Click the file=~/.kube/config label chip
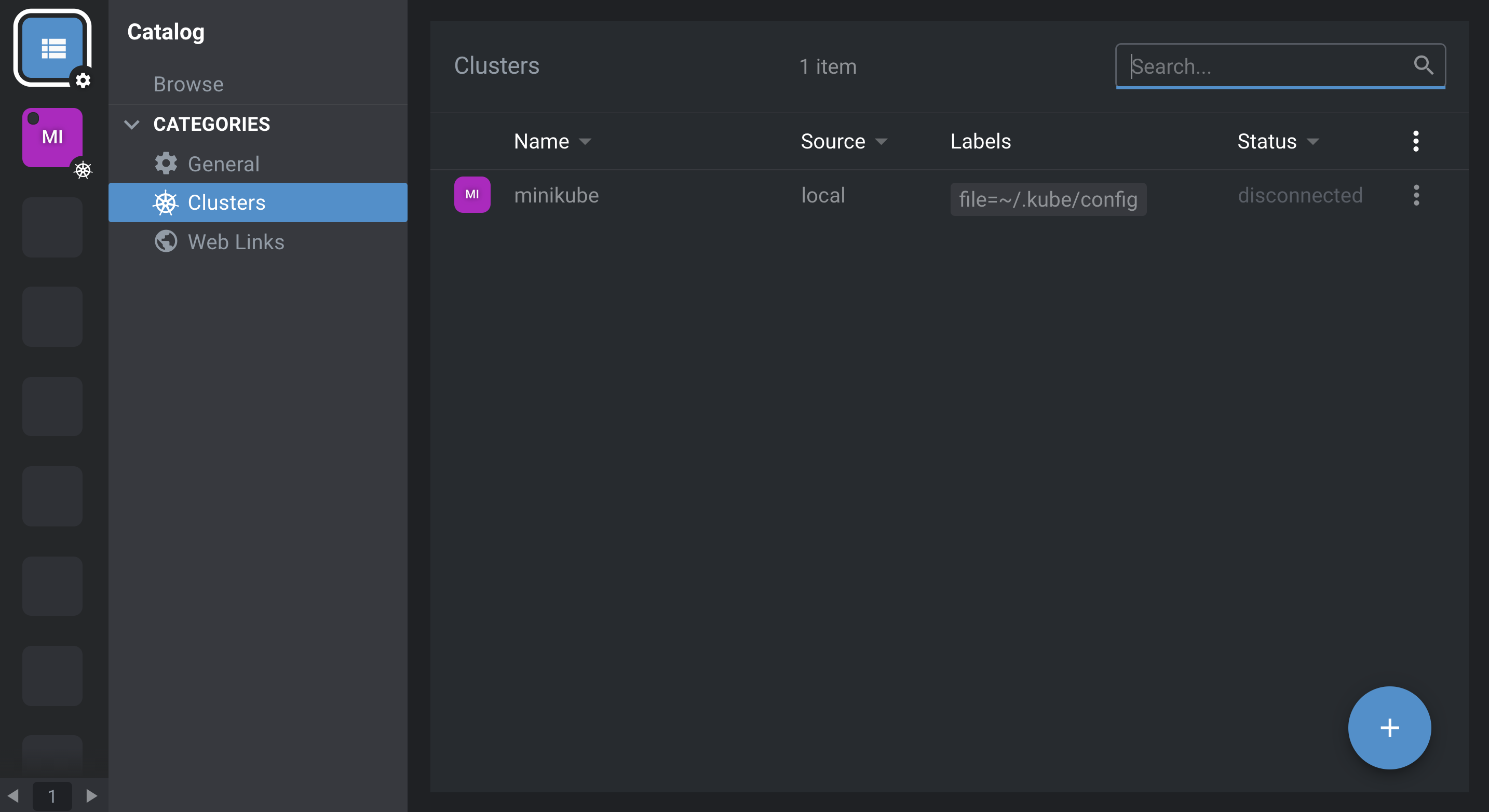Screen dimensions: 1489x812 pos(1048,199)
